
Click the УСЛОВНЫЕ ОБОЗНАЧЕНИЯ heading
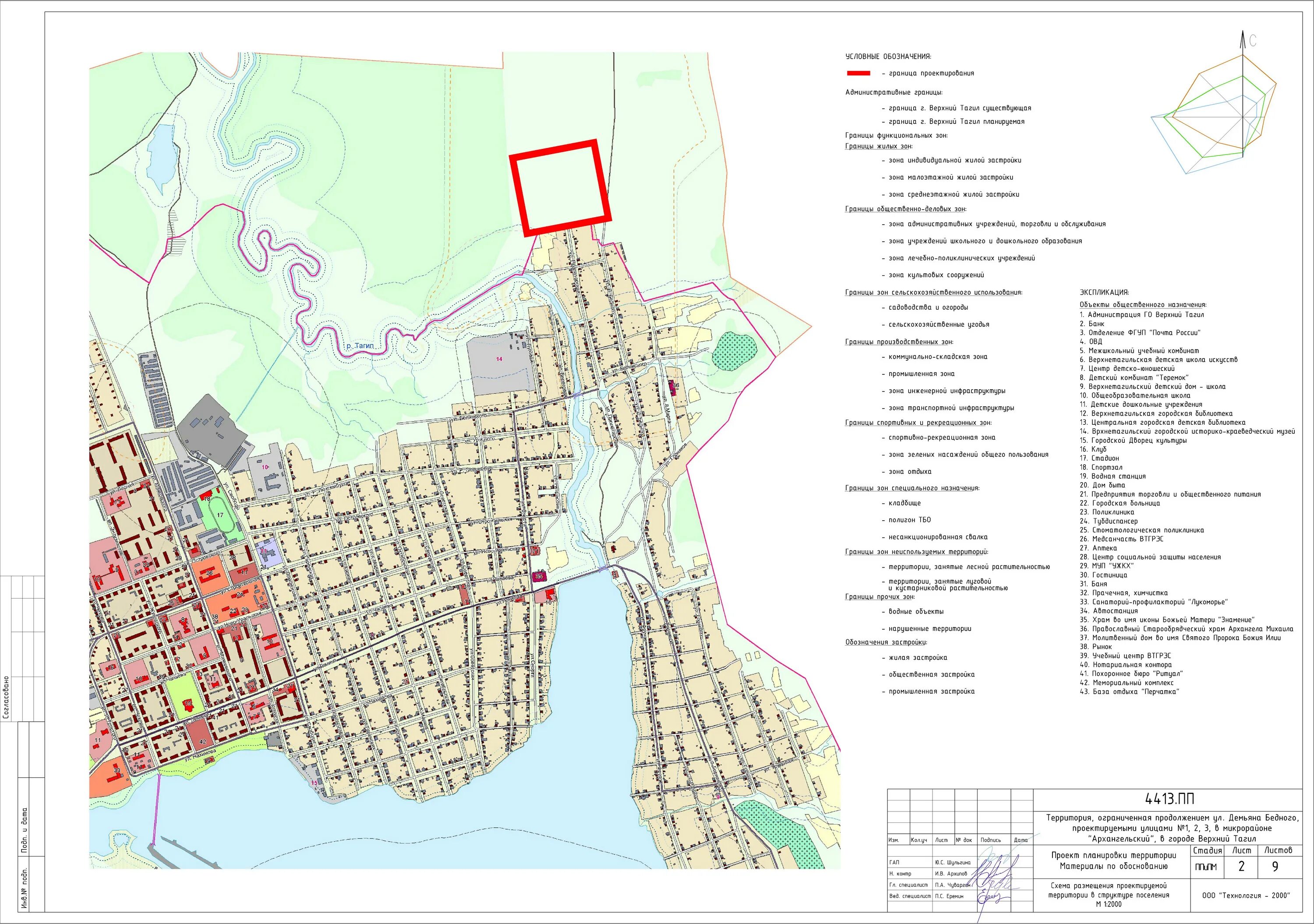[x=888, y=56]
